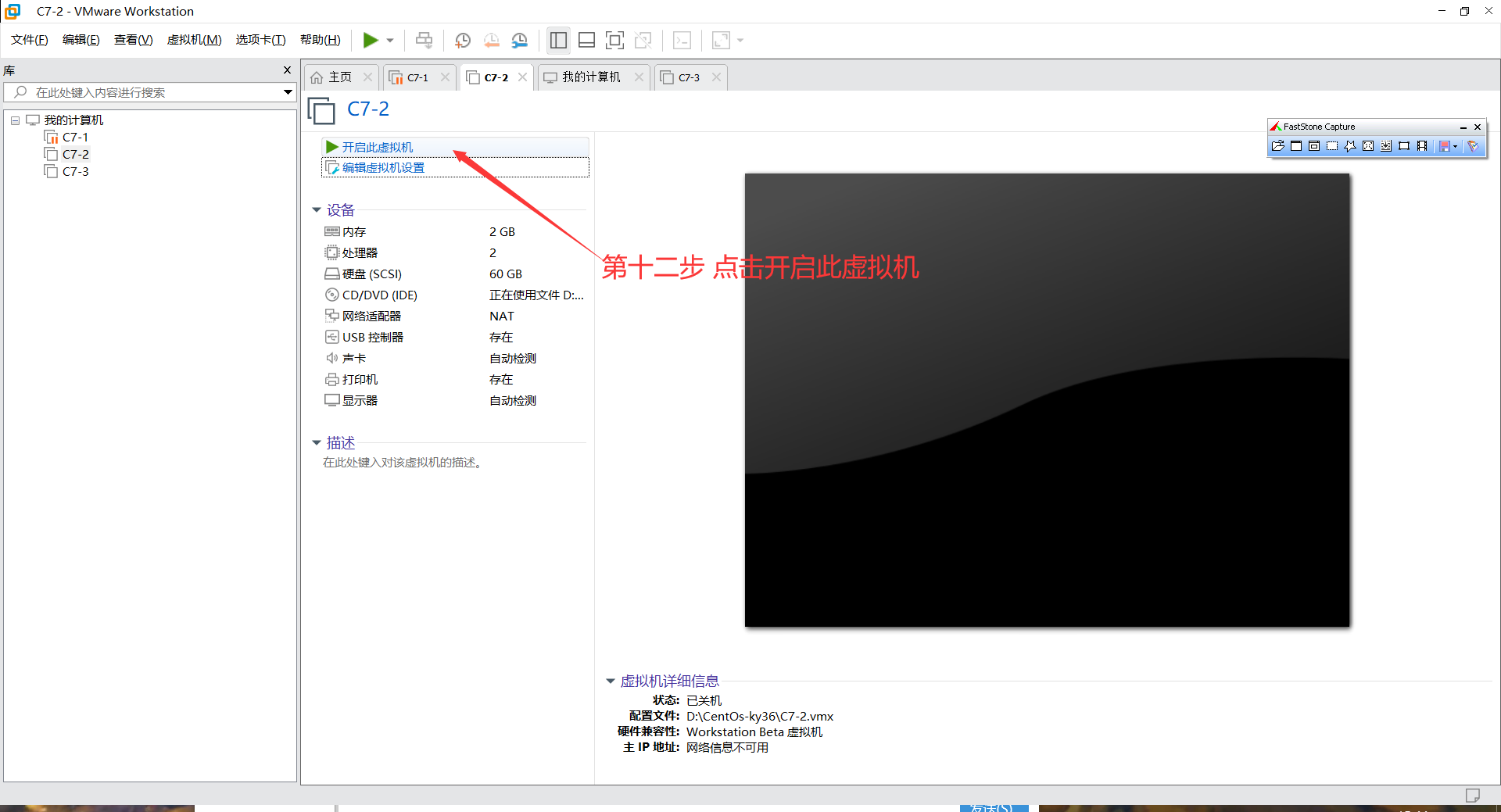Image resolution: width=1501 pixels, height=812 pixels.
Task: Open the library search dropdown arrow
Action: [288, 92]
